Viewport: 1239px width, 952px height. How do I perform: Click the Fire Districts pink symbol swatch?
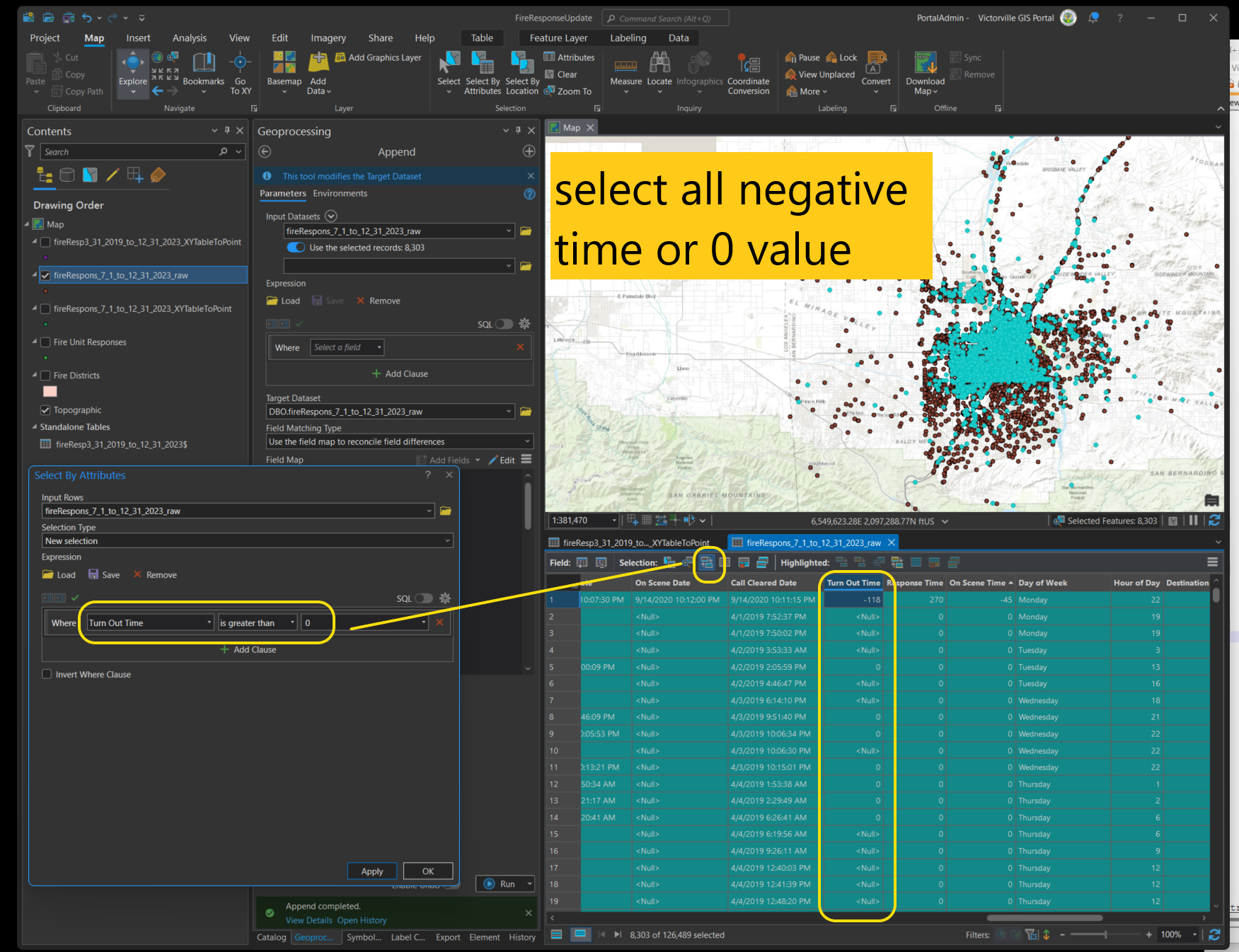tap(50, 391)
